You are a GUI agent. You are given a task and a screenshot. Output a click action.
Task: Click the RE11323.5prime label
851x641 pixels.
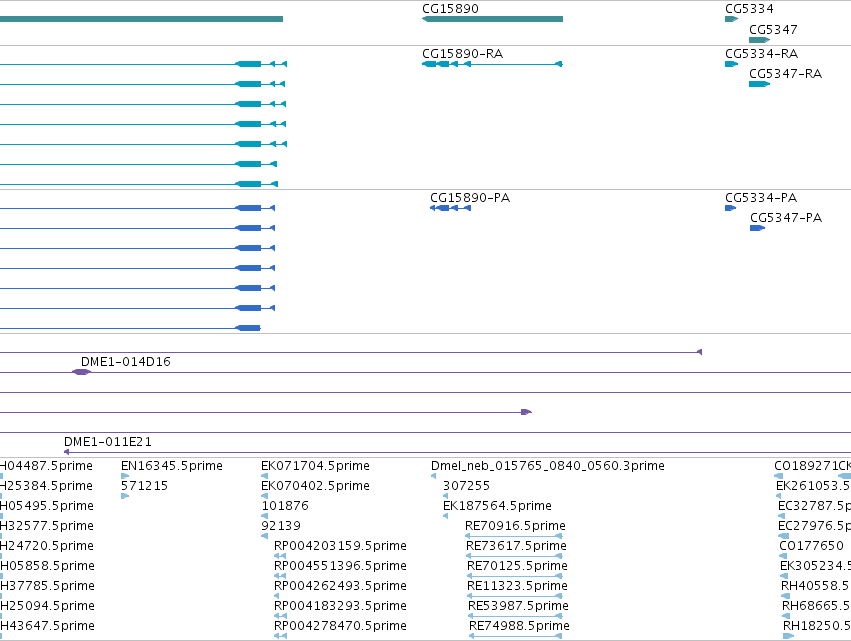pyautogui.click(x=517, y=586)
